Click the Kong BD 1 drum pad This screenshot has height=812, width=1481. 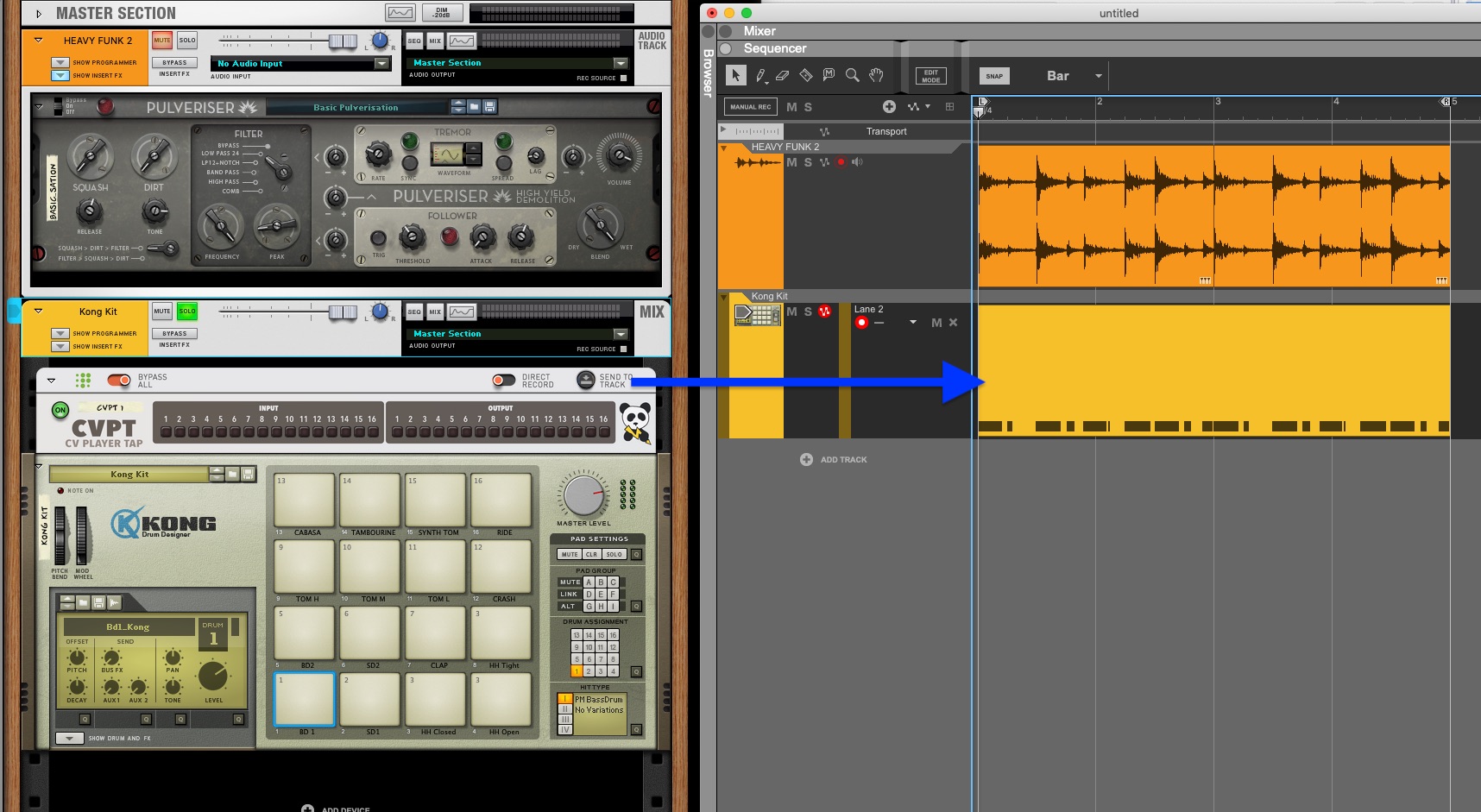pyautogui.click(x=304, y=699)
